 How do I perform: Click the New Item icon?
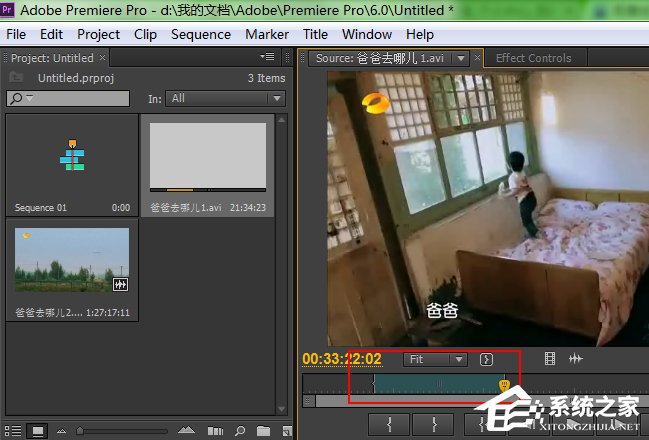[x=286, y=431]
